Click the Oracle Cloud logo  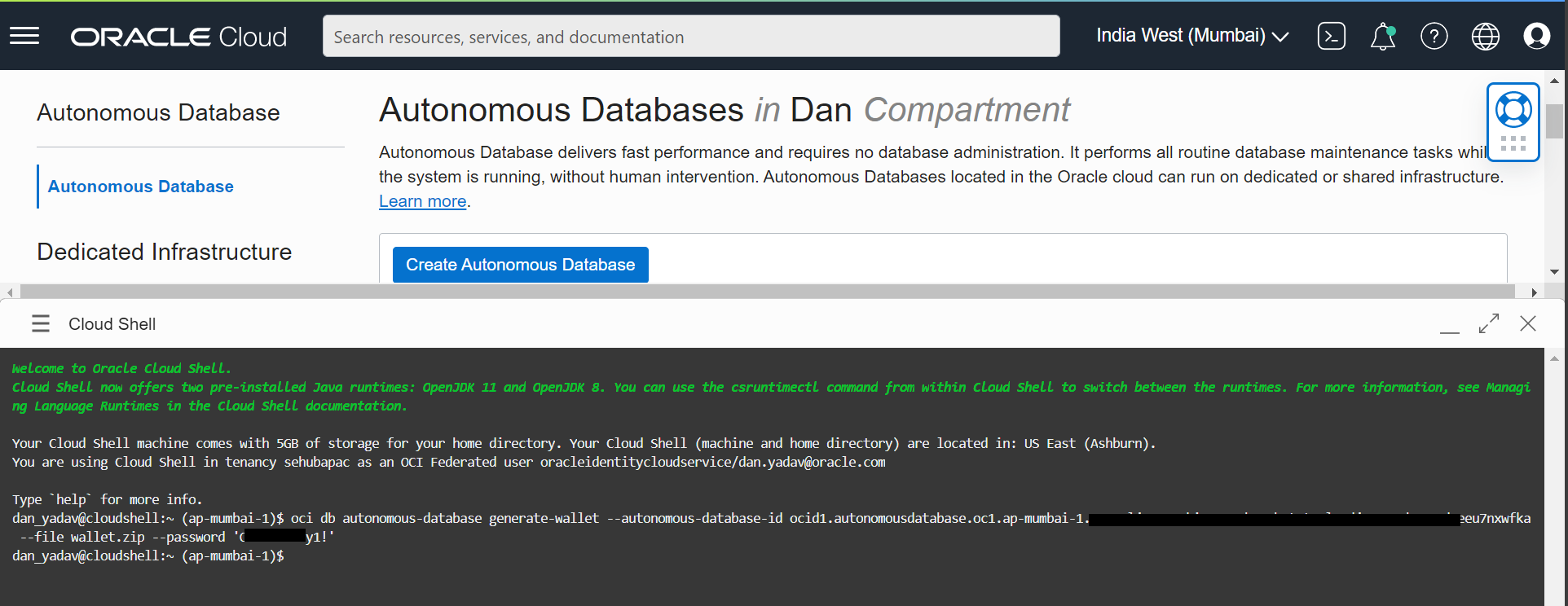point(178,37)
